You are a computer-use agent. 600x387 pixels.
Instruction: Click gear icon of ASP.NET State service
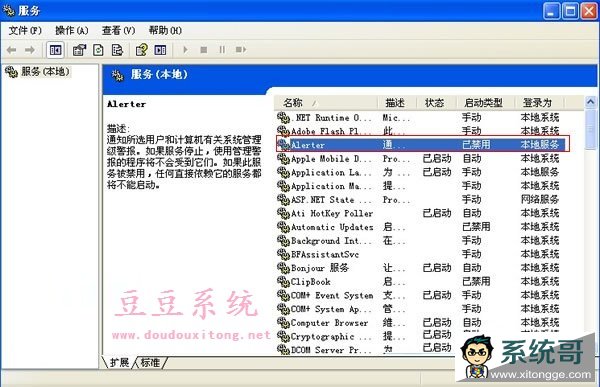point(283,199)
